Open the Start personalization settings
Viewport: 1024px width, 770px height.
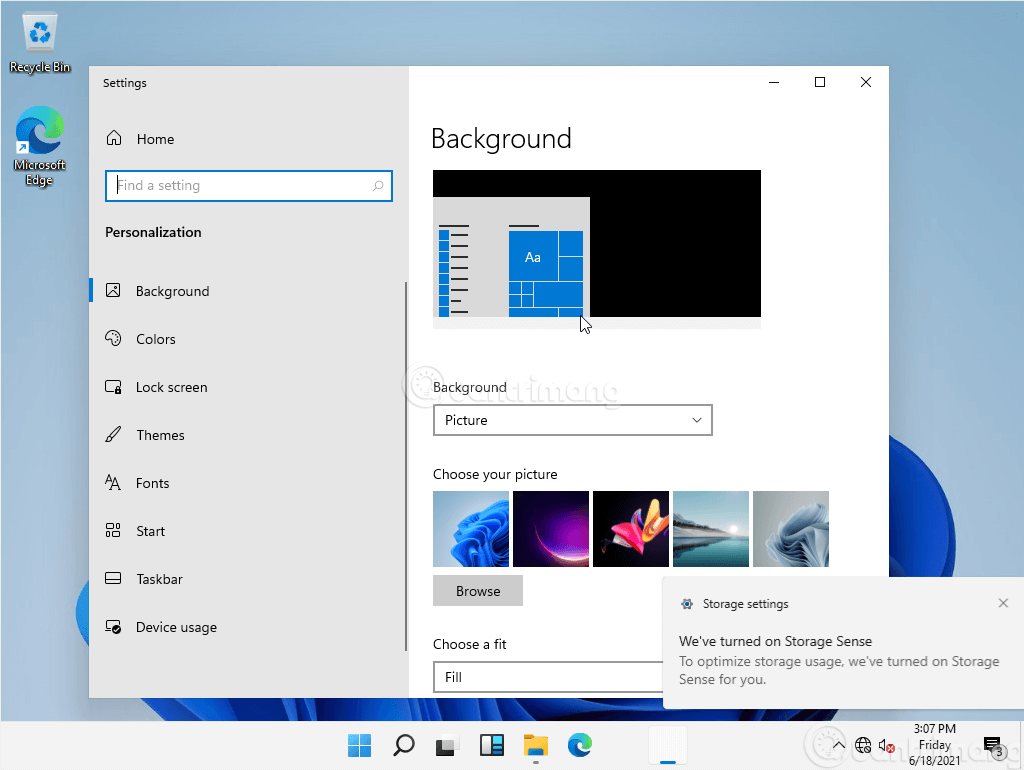pyautogui.click(x=152, y=531)
